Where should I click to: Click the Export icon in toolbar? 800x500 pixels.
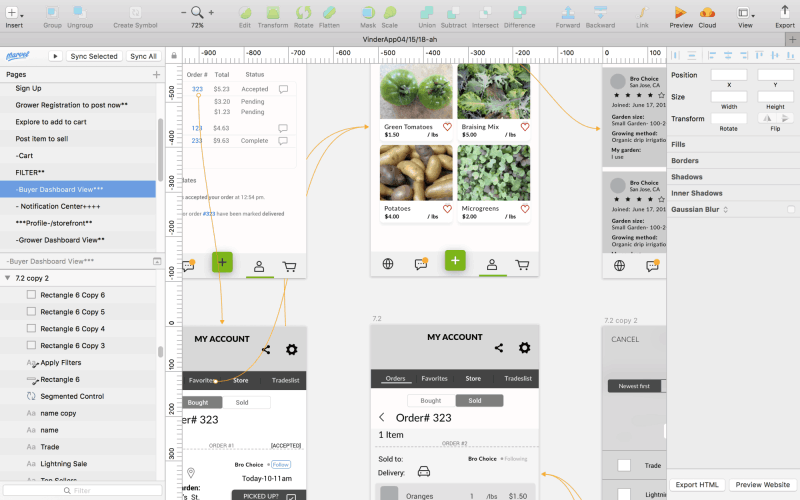point(784,13)
